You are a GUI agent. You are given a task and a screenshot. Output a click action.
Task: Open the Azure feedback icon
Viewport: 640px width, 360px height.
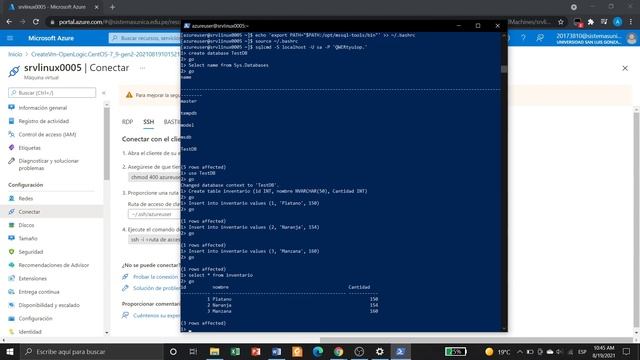point(540,38)
